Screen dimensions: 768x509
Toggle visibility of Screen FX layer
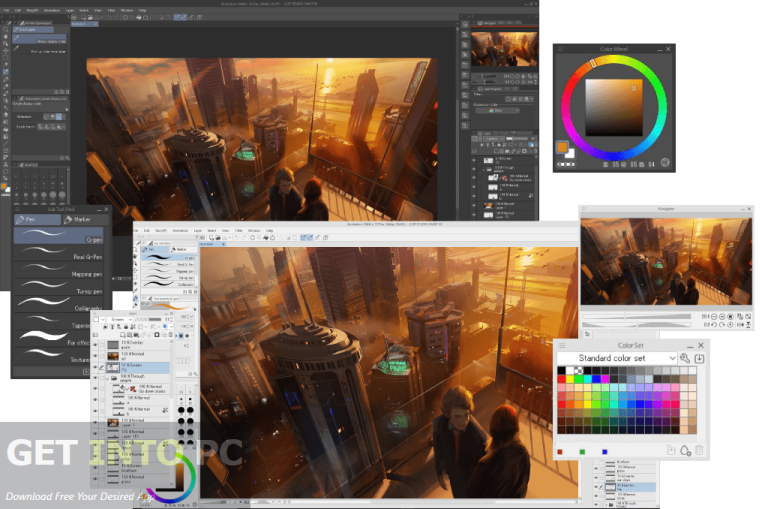(x=95, y=367)
